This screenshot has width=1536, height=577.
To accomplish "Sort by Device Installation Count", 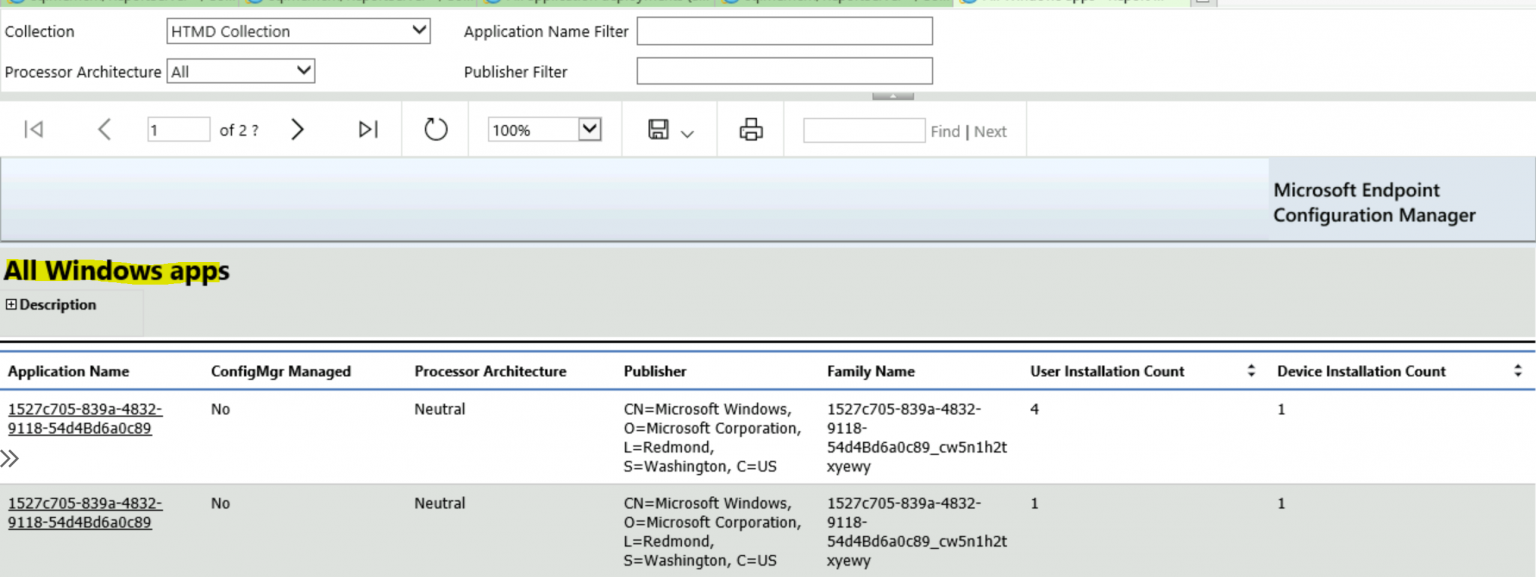I will click(x=1517, y=371).
